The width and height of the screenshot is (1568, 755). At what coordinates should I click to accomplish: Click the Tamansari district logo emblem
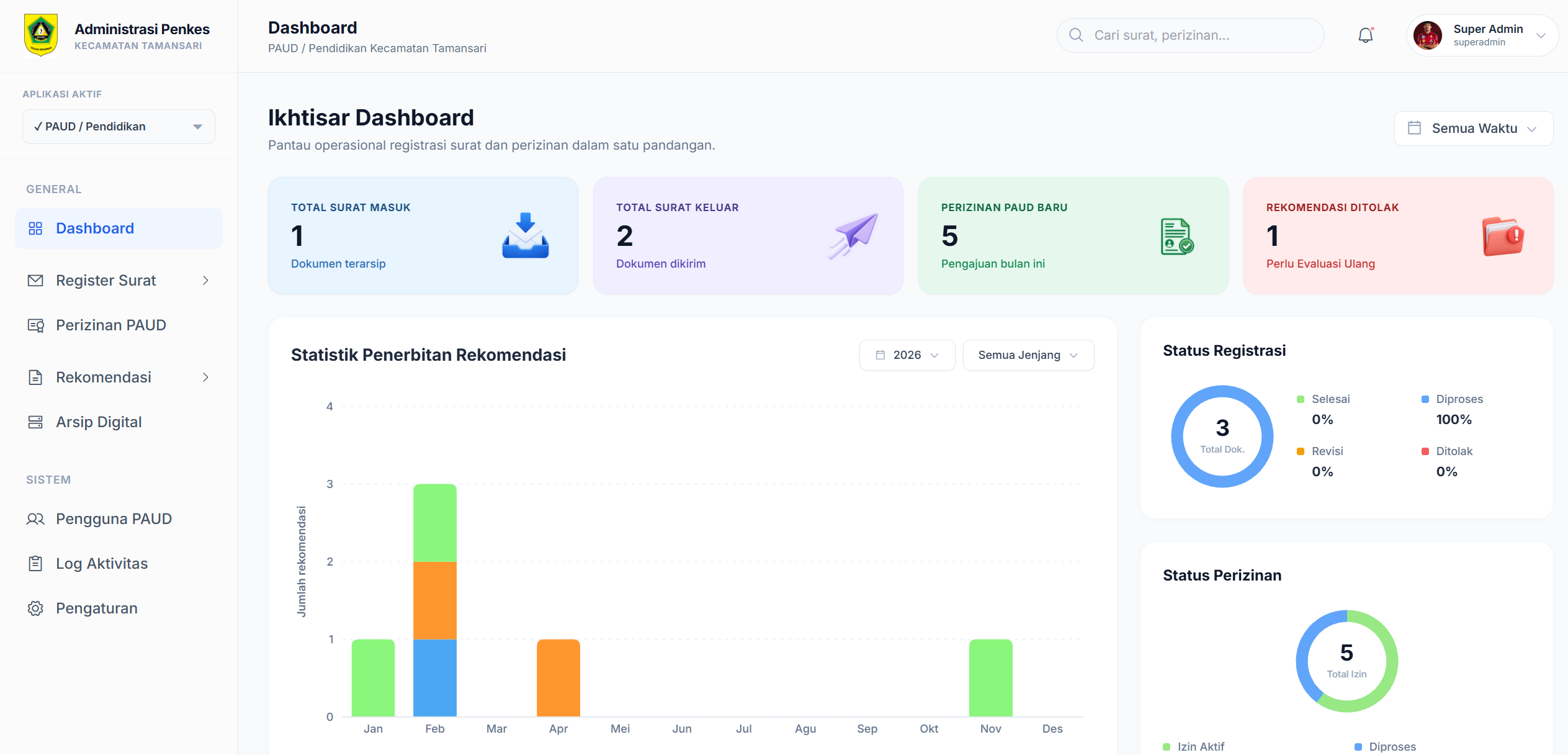tap(41, 35)
